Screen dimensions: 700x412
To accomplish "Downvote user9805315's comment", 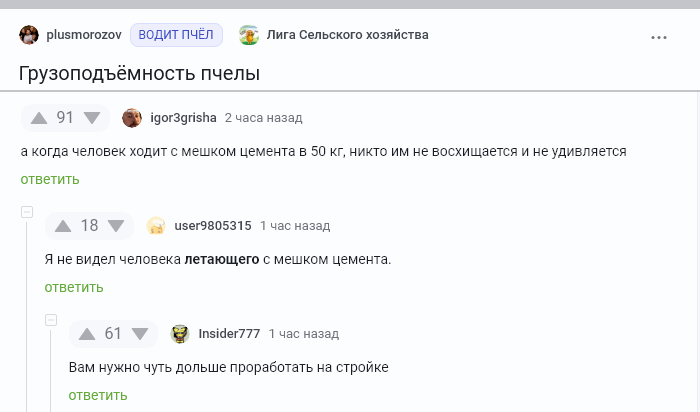I will pyautogui.click(x=116, y=226).
